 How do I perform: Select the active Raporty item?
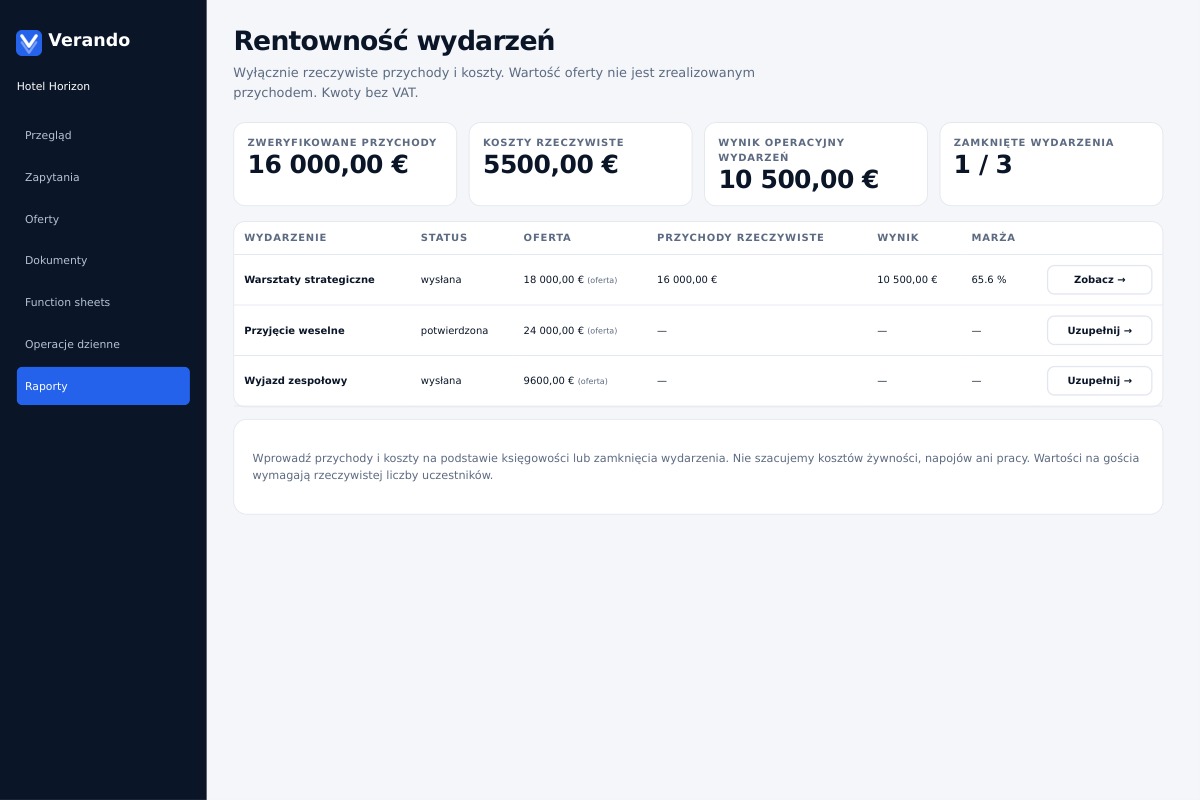pyautogui.click(x=103, y=386)
